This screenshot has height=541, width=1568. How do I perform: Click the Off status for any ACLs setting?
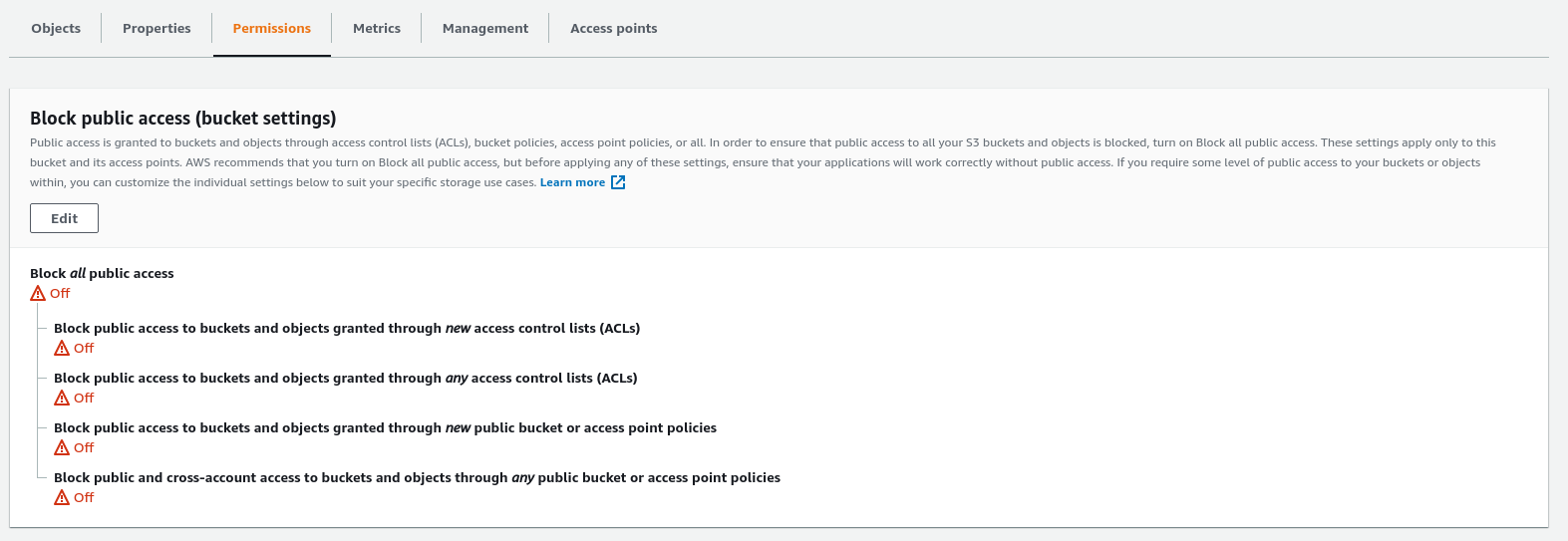point(85,398)
